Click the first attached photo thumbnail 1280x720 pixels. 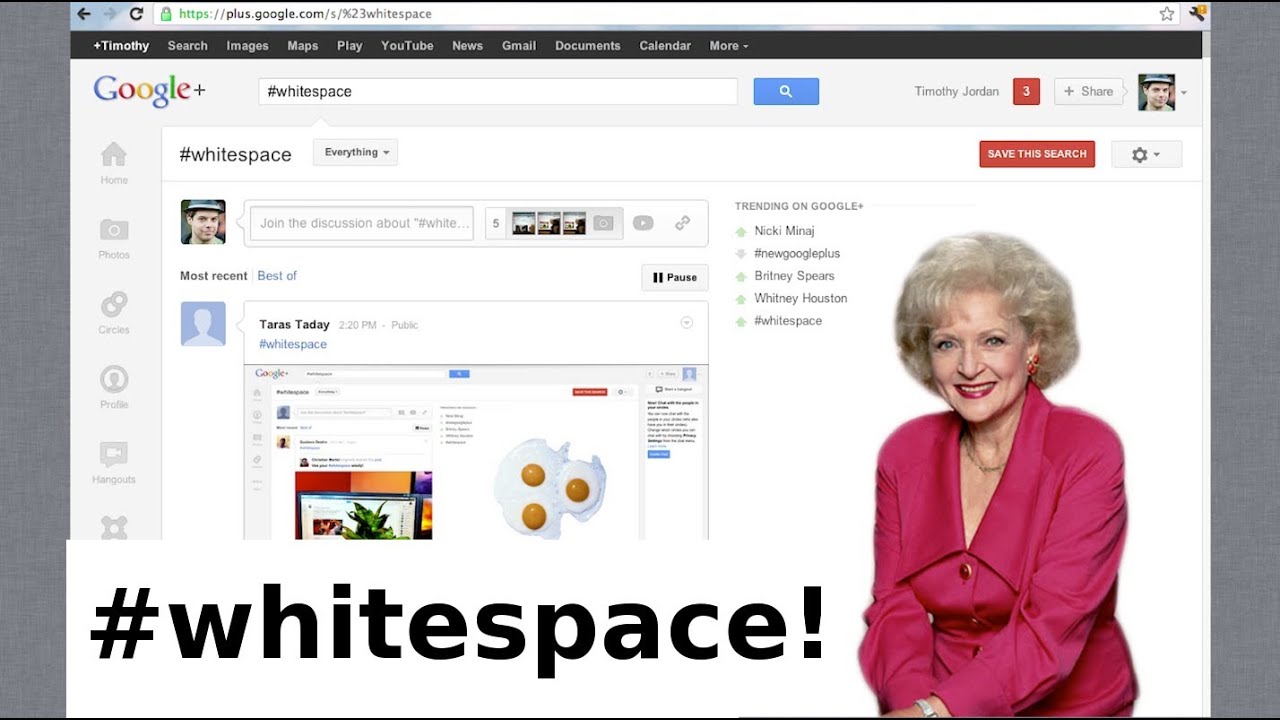click(x=524, y=223)
